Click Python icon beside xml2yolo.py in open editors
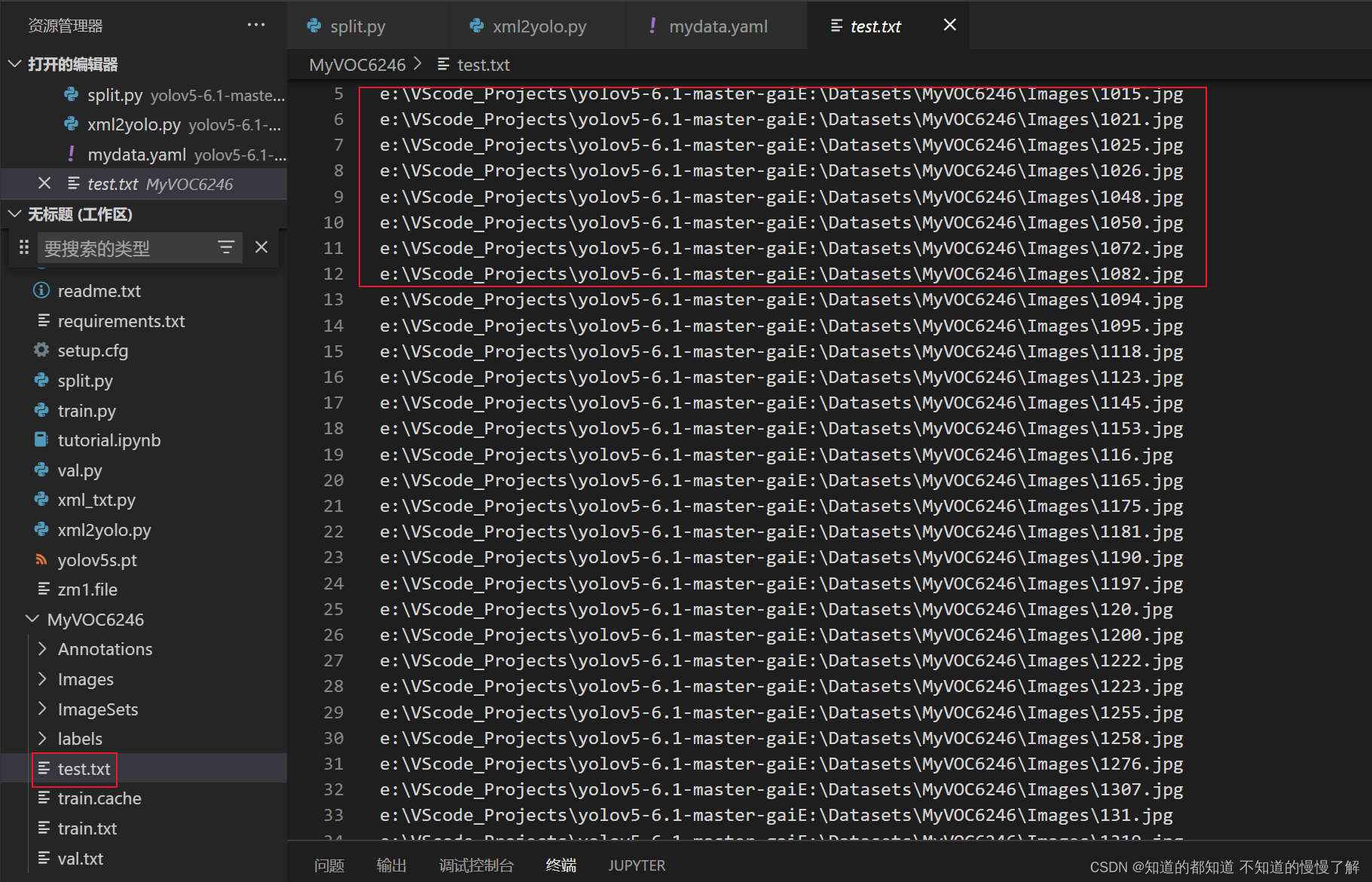This screenshot has width=1372, height=882. click(x=72, y=124)
